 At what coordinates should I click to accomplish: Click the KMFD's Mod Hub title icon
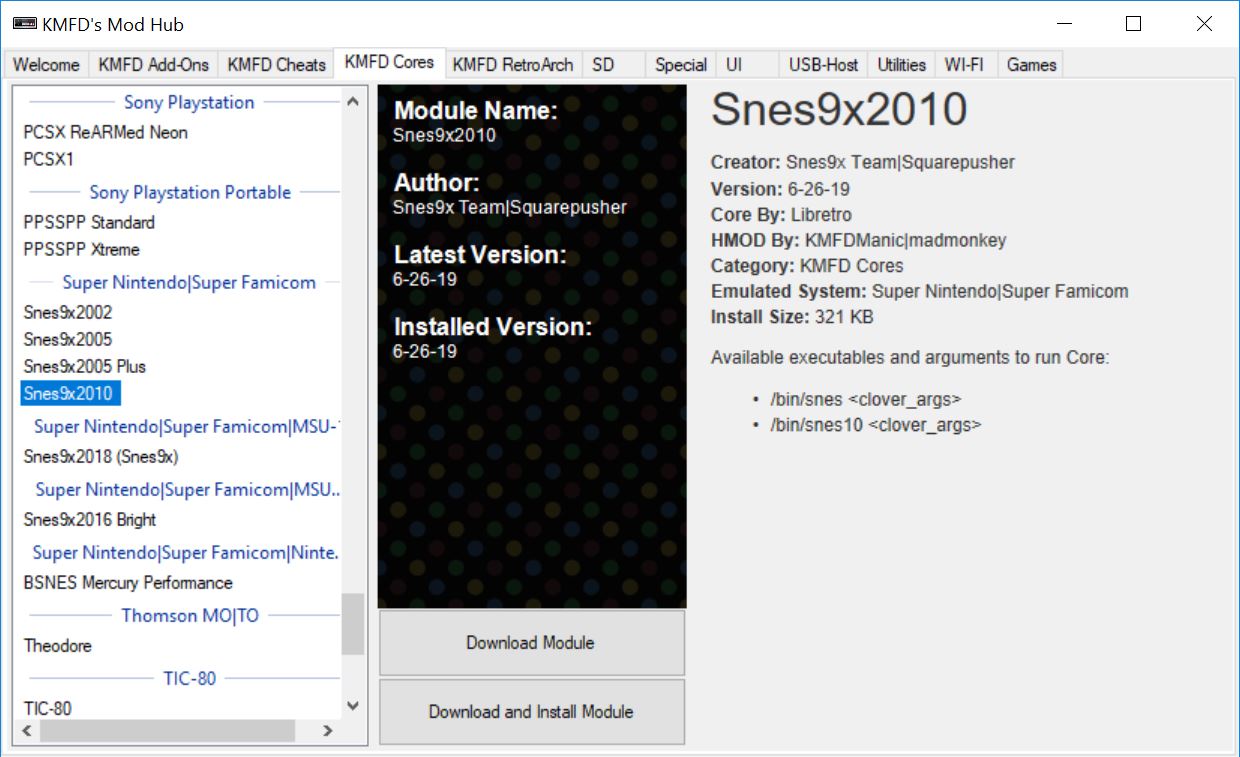(x=25, y=24)
